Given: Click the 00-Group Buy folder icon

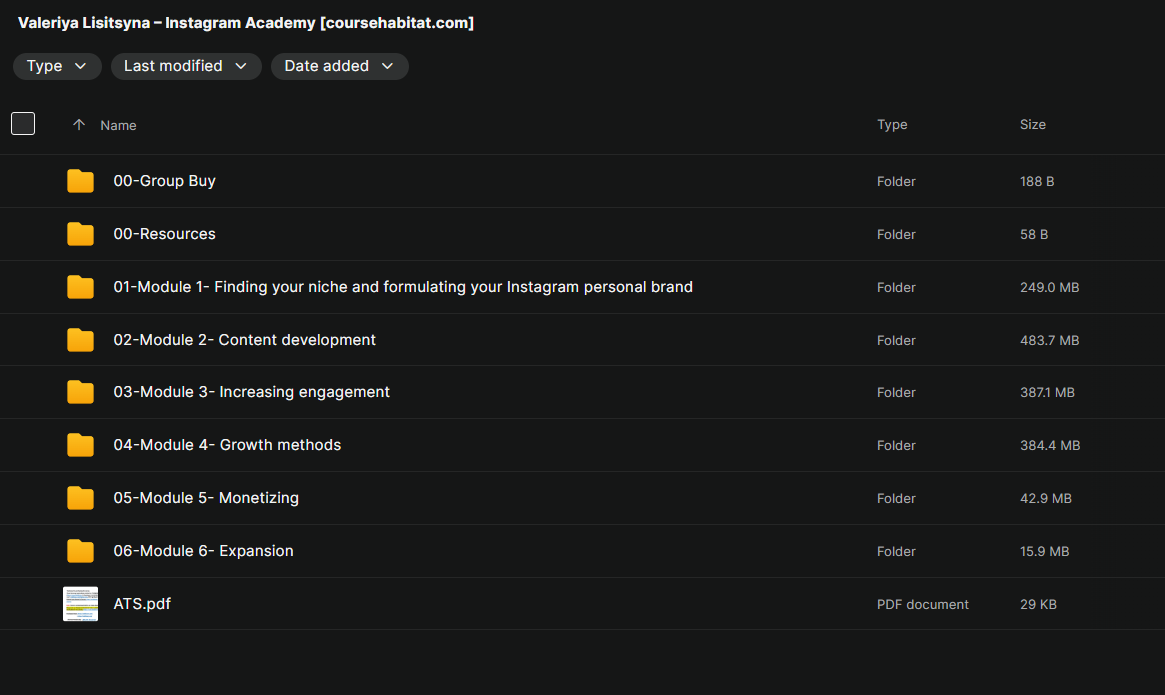Looking at the screenshot, I should pos(80,181).
